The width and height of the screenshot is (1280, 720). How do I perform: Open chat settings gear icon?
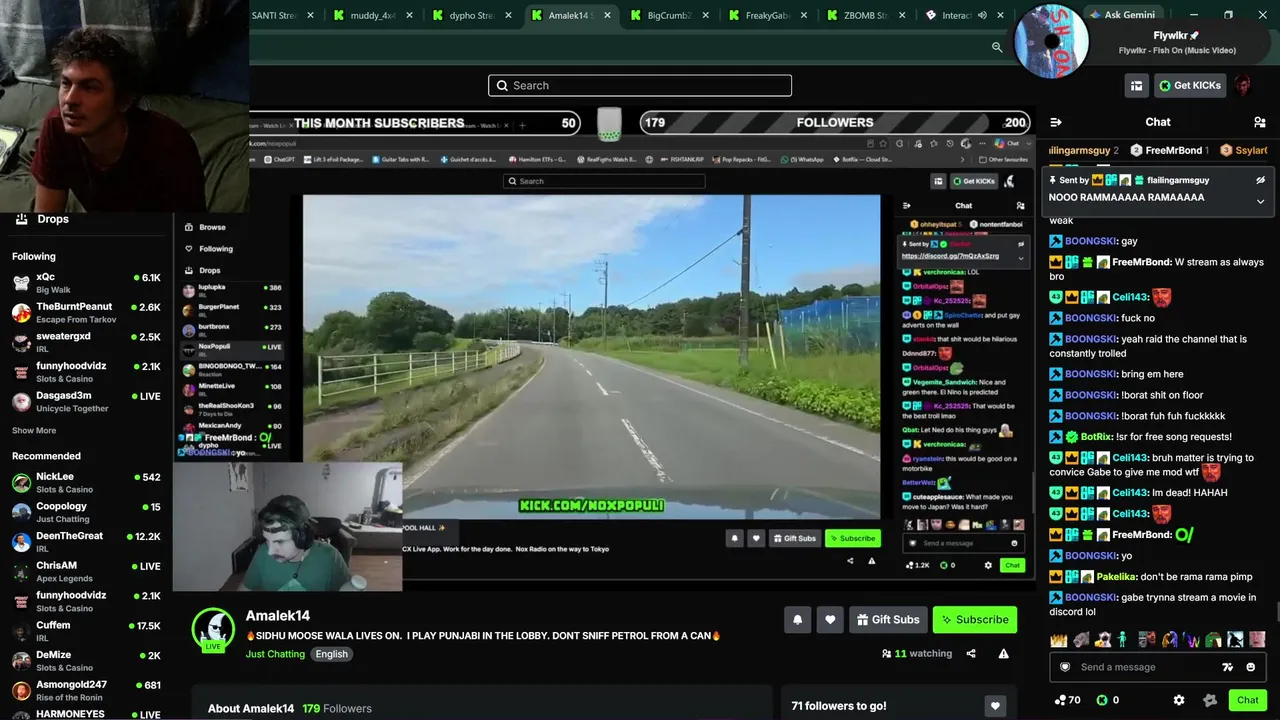pos(1179,700)
